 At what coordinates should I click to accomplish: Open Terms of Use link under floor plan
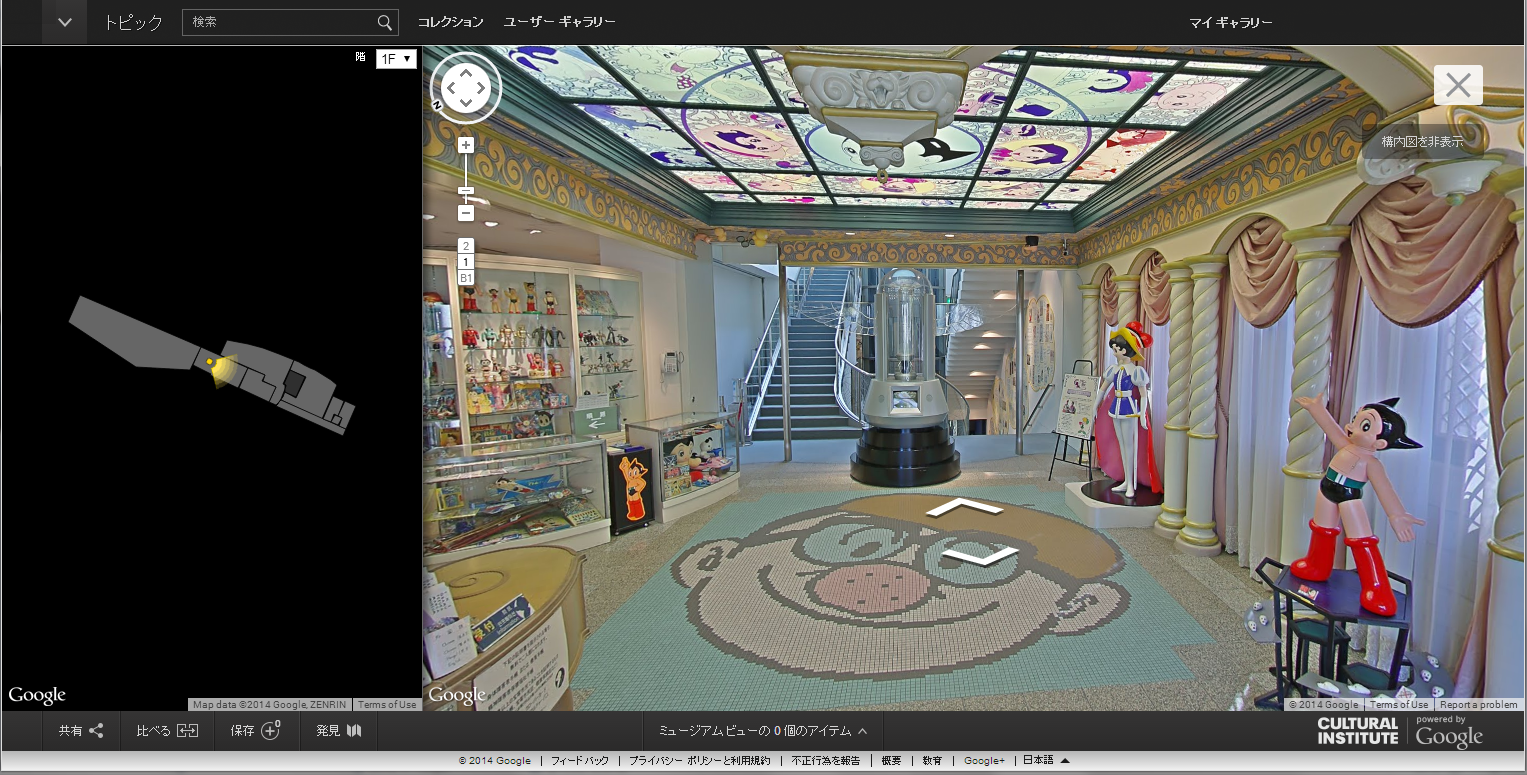[x=387, y=705]
